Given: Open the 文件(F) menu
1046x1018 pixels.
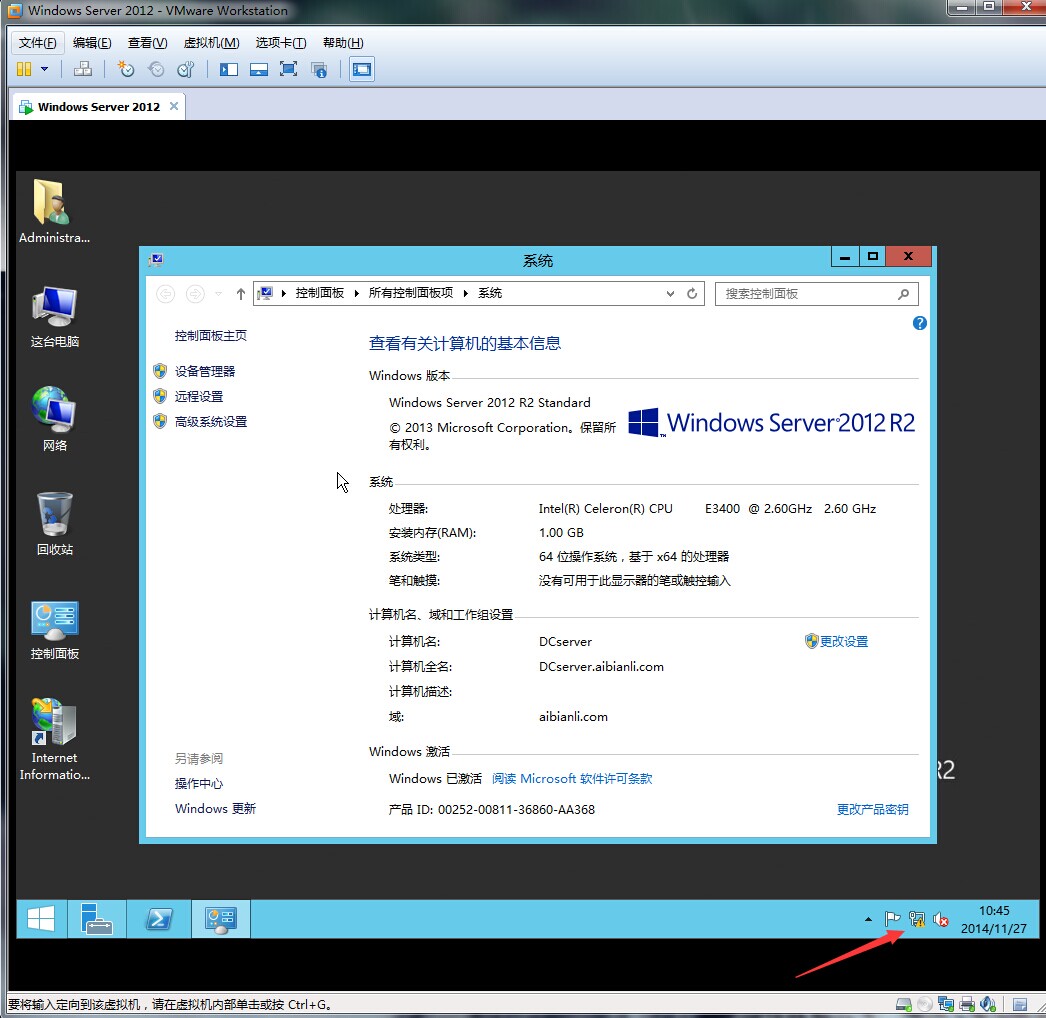Looking at the screenshot, I should [x=38, y=43].
